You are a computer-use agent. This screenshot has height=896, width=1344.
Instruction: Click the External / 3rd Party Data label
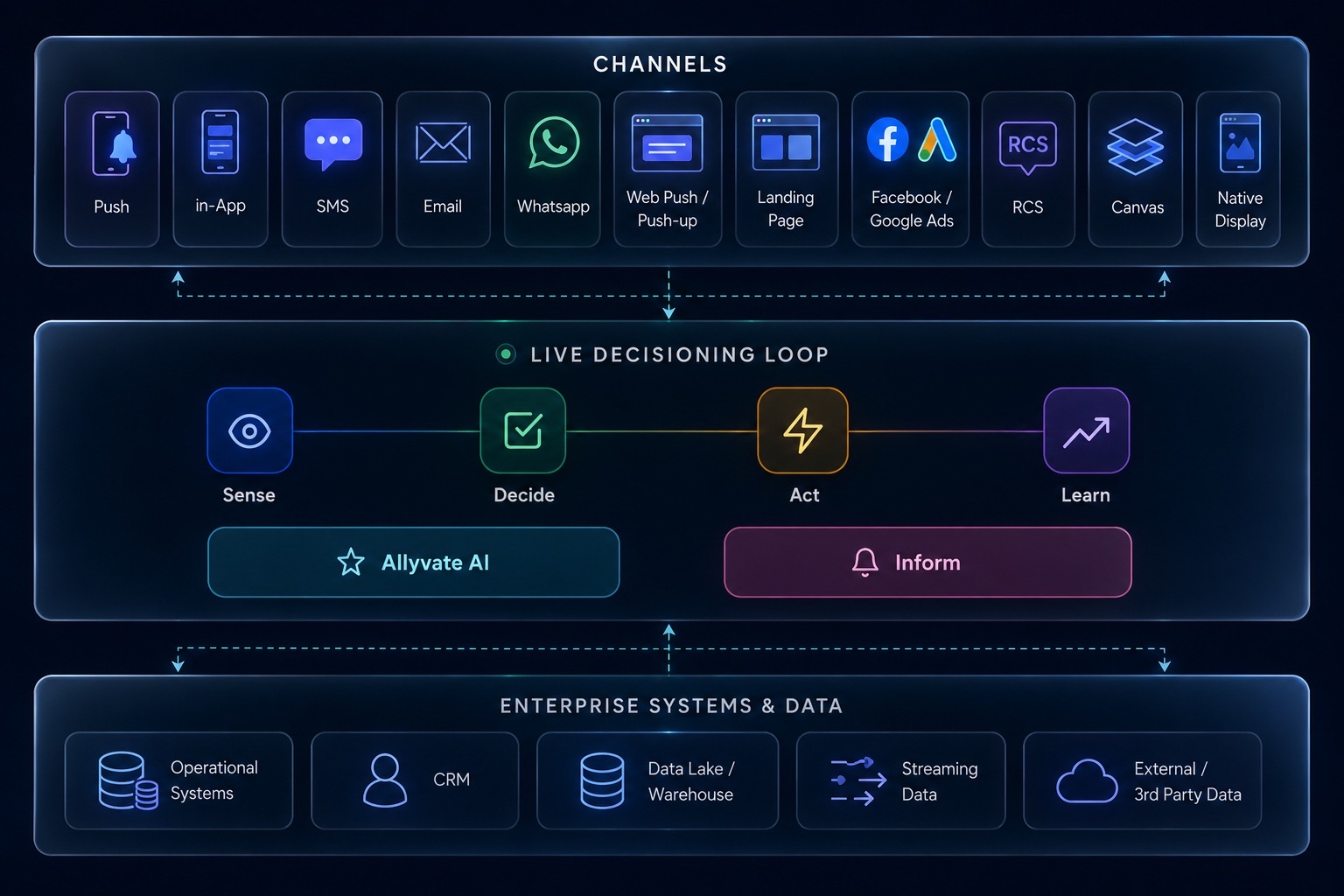(x=1187, y=781)
